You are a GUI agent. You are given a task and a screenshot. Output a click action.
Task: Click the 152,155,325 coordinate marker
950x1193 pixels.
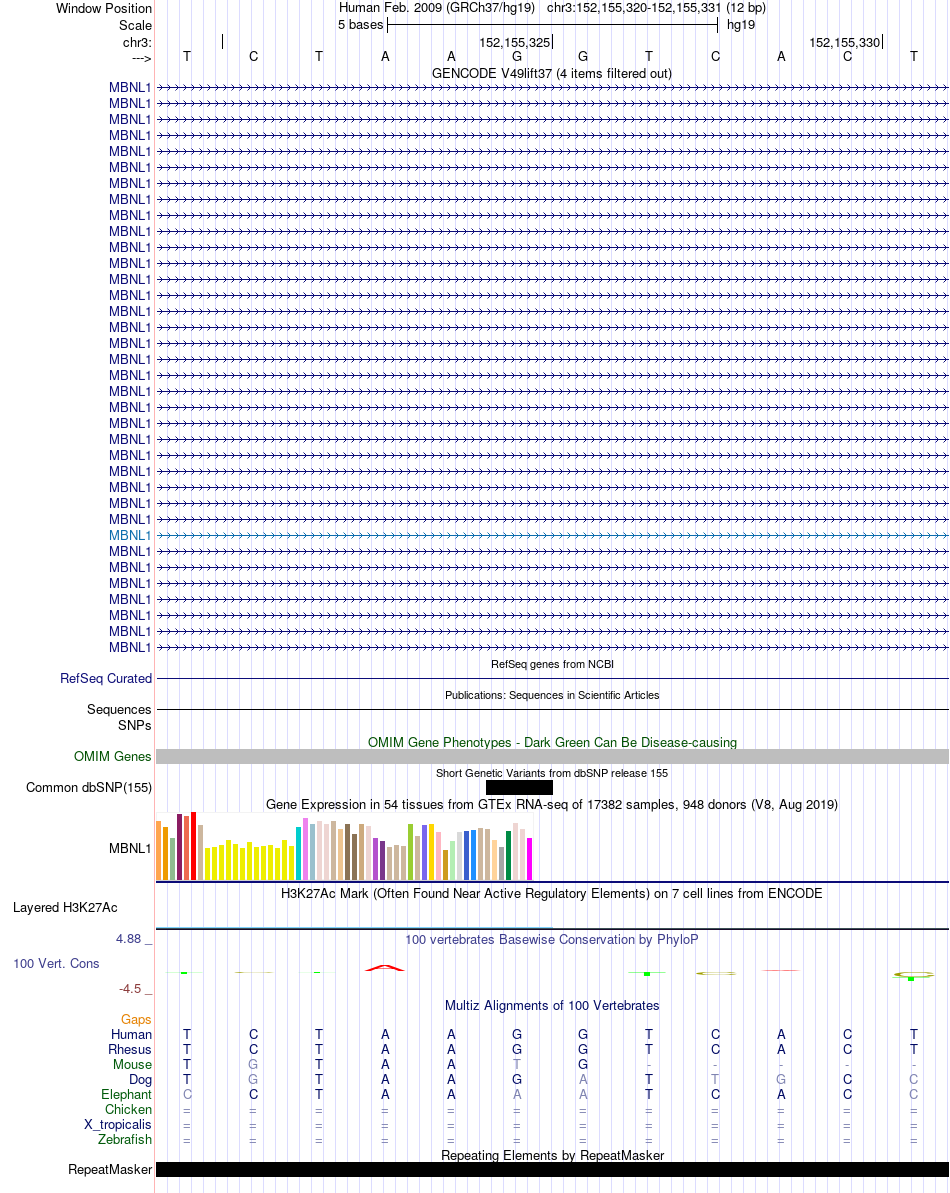tap(515, 43)
